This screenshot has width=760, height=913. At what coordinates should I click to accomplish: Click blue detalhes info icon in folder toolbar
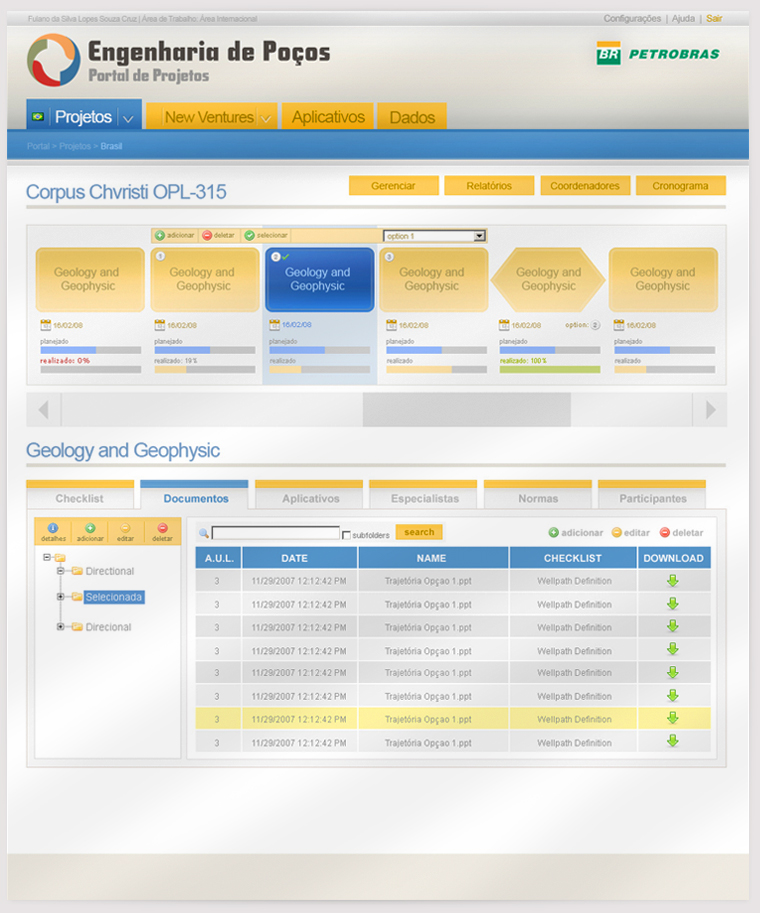pyautogui.click(x=53, y=528)
